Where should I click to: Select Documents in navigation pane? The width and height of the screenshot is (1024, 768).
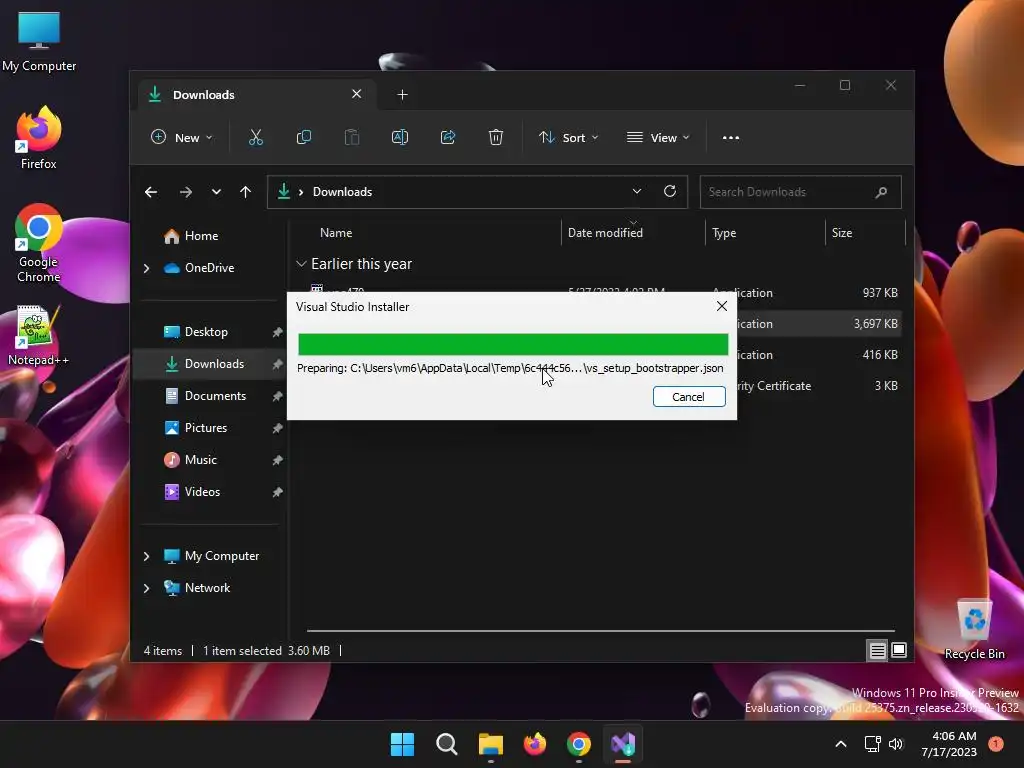pos(216,396)
